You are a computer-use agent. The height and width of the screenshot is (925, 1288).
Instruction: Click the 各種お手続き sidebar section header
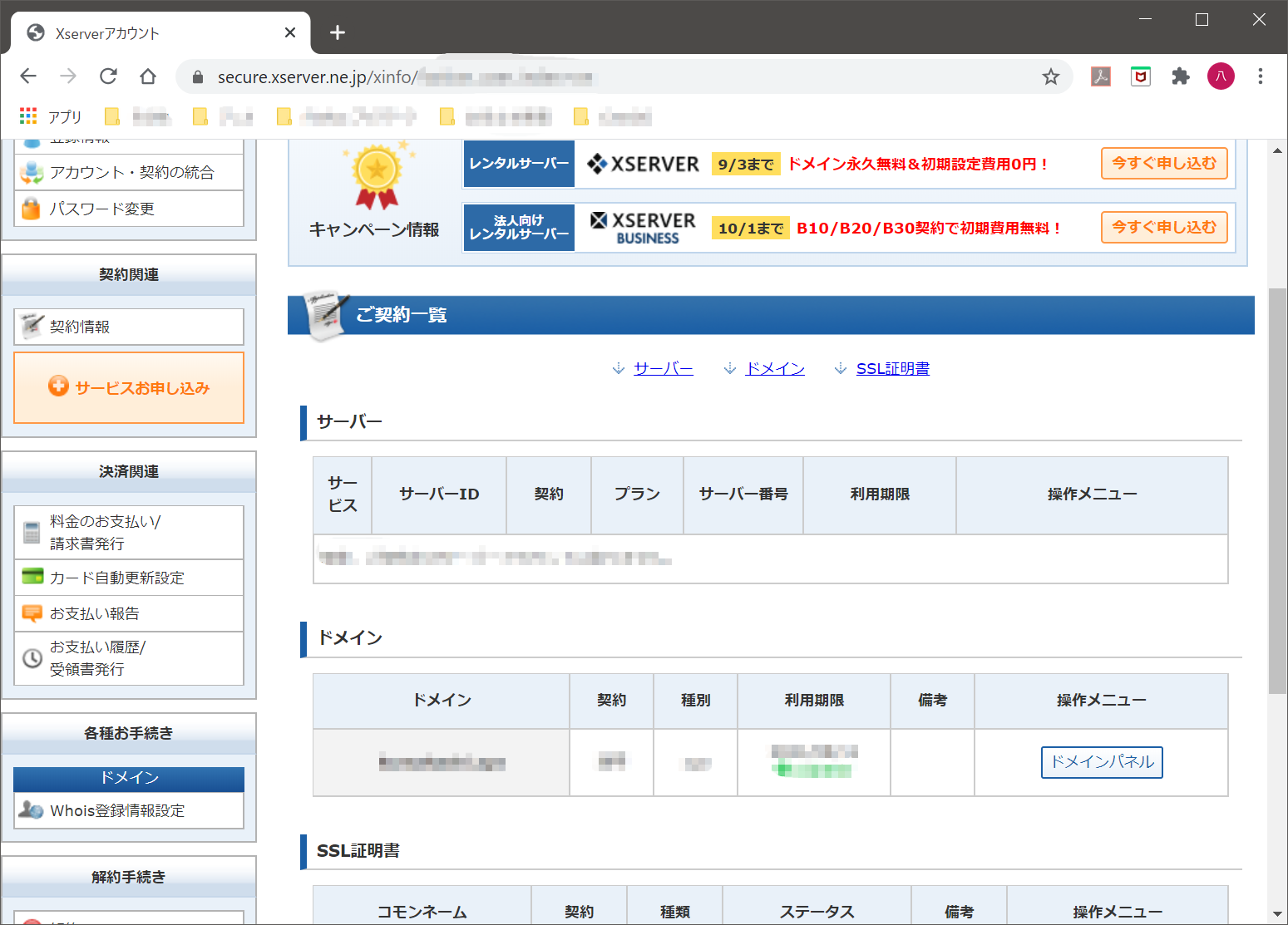(x=129, y=734)
